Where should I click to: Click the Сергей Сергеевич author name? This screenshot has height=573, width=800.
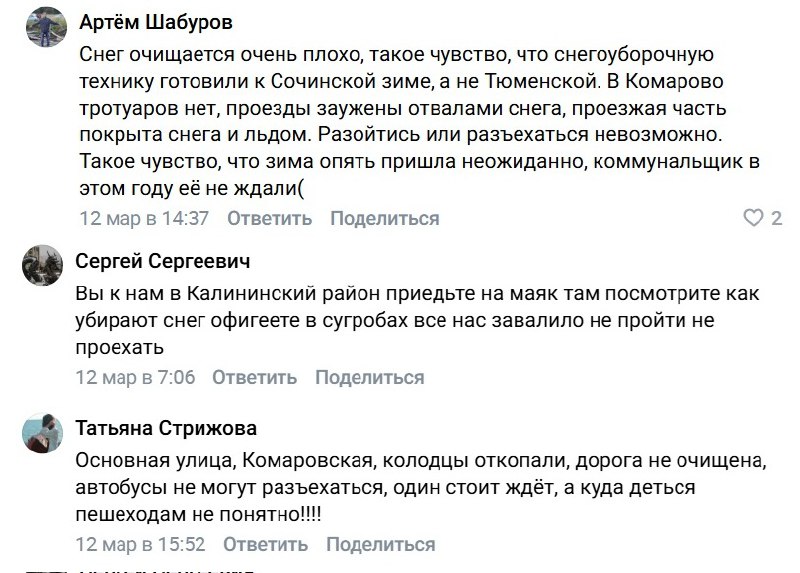click(x=164, y=261)
